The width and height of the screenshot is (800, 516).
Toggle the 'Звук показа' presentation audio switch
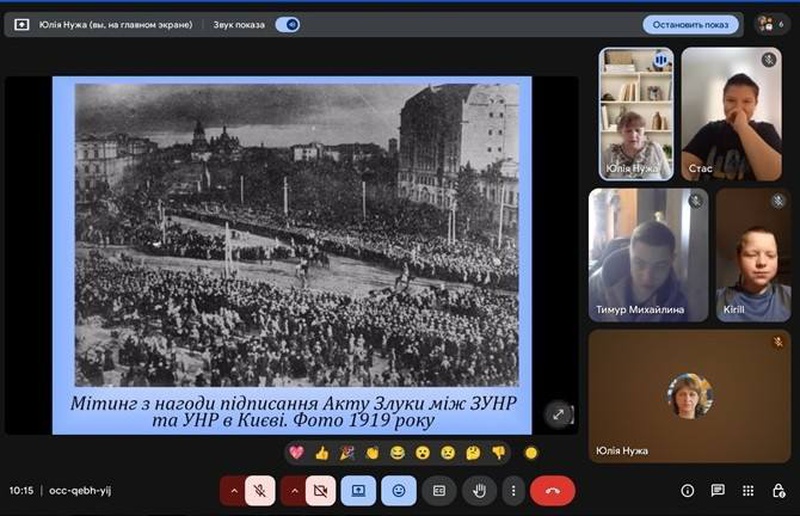pyautogui.click(x=287, y=24)
